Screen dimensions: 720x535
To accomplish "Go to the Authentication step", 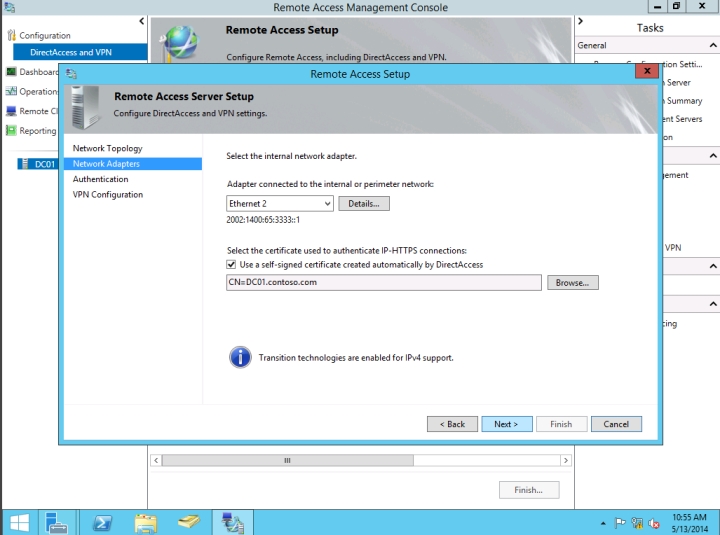I will click(x=100, y=179).
